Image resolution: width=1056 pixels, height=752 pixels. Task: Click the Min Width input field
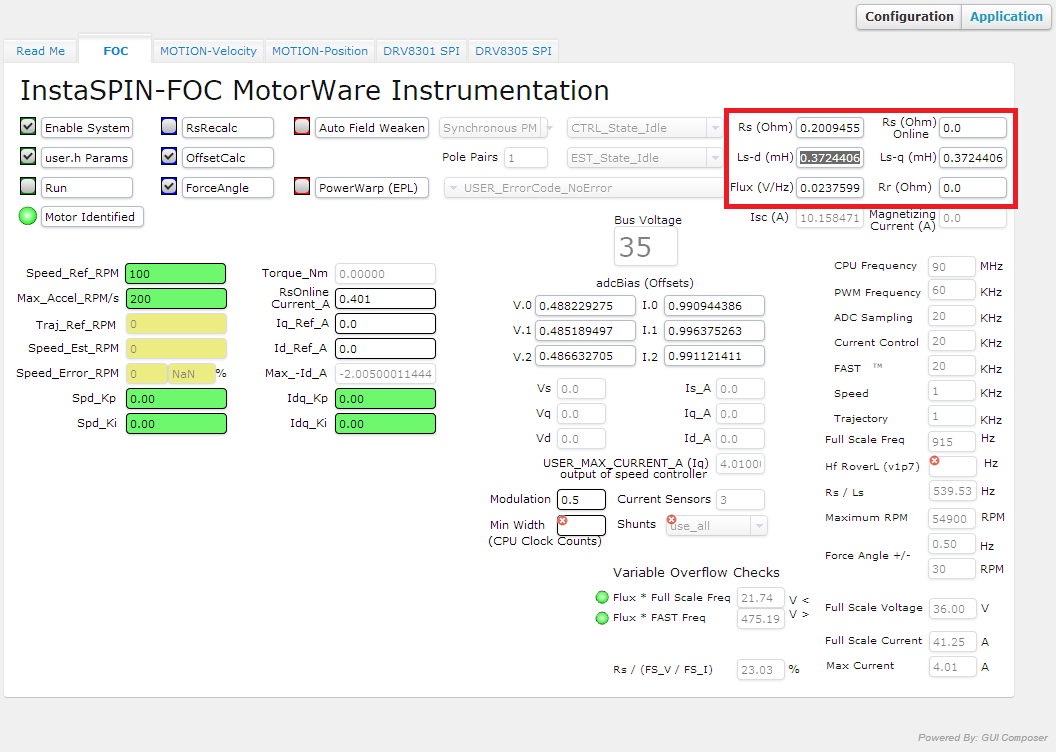pos(581,525)
